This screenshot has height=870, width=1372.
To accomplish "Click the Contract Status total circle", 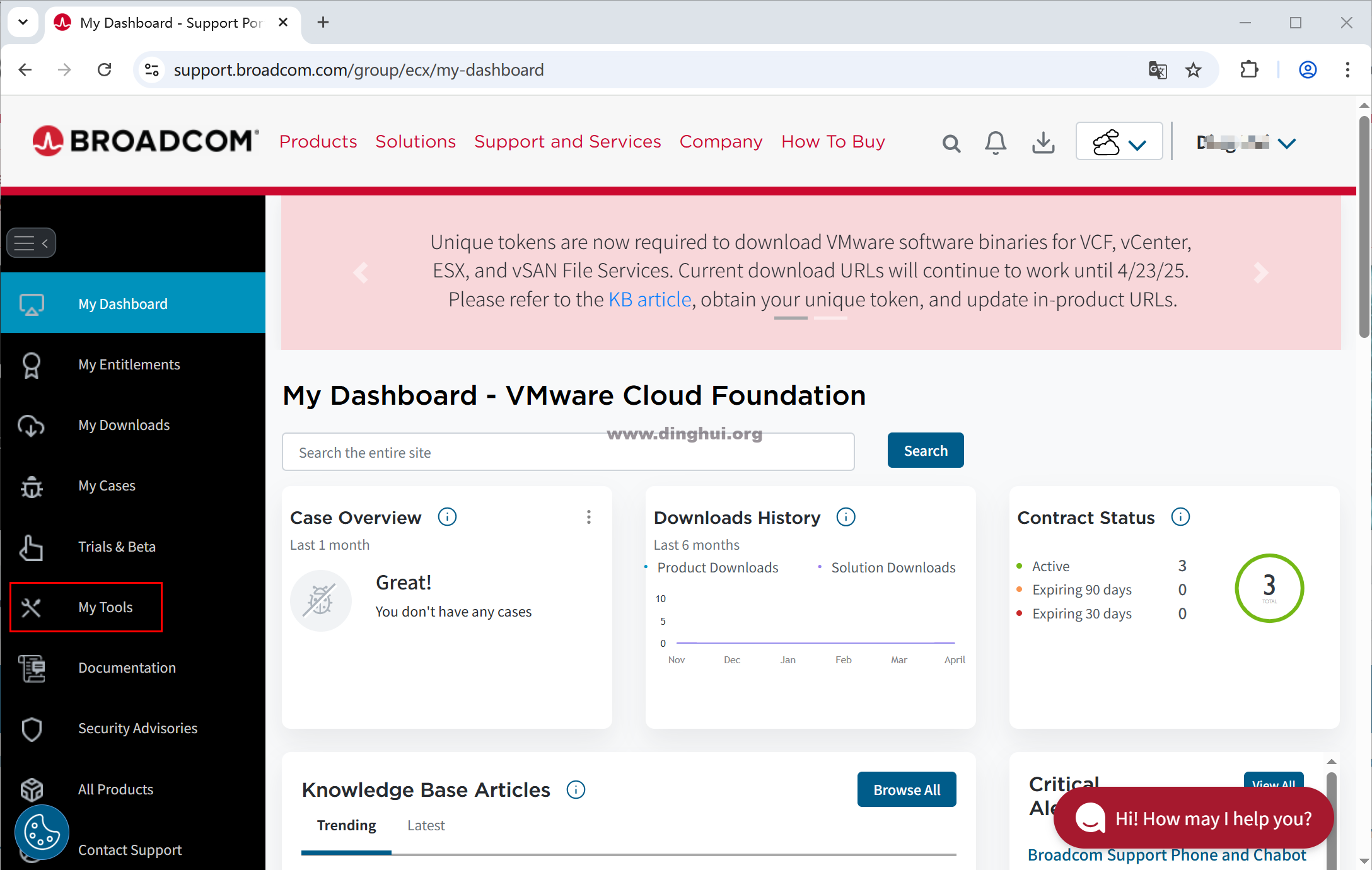I will 1269,588.
